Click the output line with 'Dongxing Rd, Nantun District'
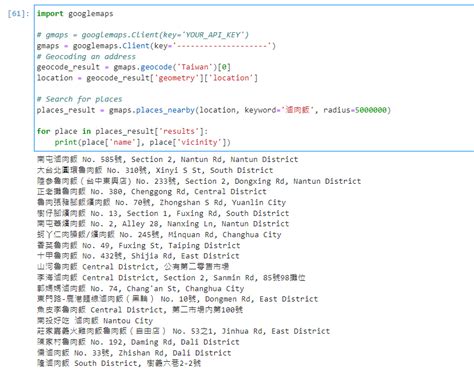Viewport: 474px width, 371px height. click(x=199, y=181)
